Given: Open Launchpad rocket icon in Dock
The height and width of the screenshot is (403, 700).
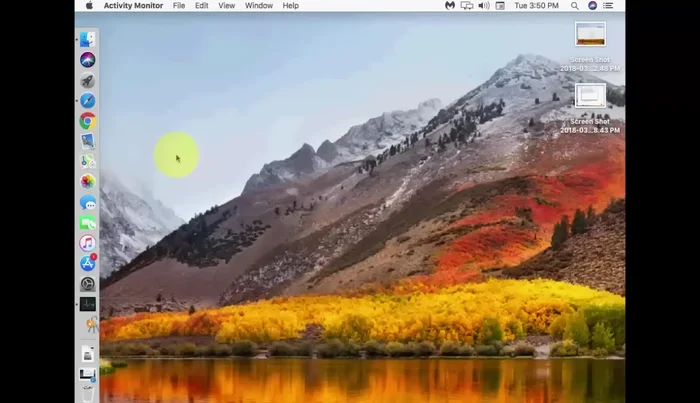Looking at the screenshot, I should pos(88,81).
